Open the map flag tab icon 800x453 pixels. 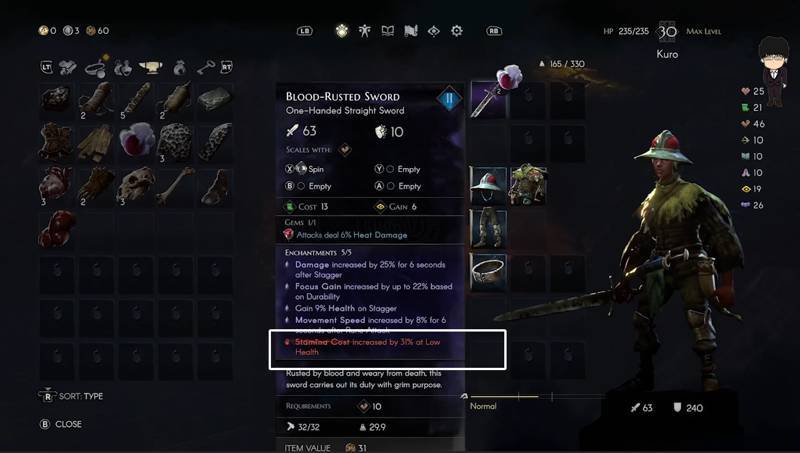(x=411, y=31)
